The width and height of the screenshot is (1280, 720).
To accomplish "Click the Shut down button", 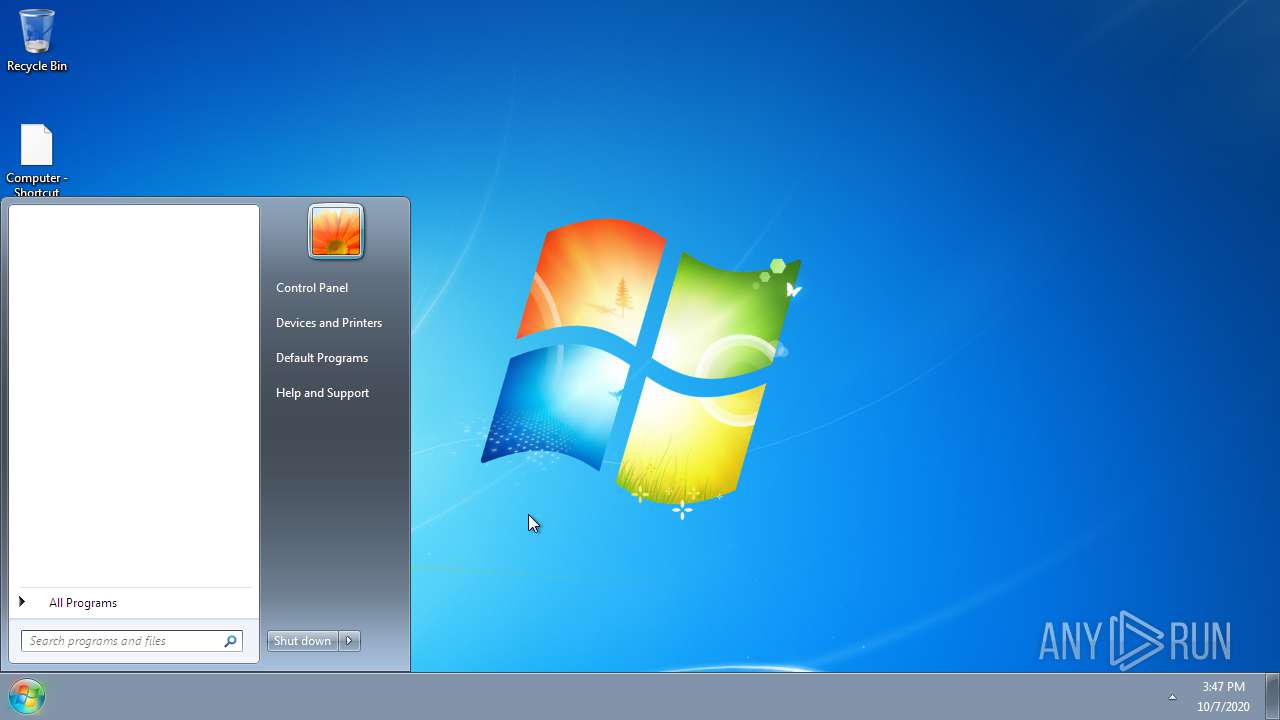I will [302, 641].
